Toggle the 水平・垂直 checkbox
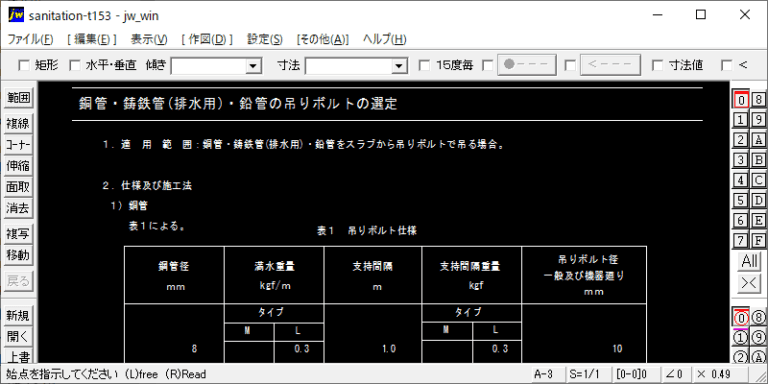 point(74,65)
